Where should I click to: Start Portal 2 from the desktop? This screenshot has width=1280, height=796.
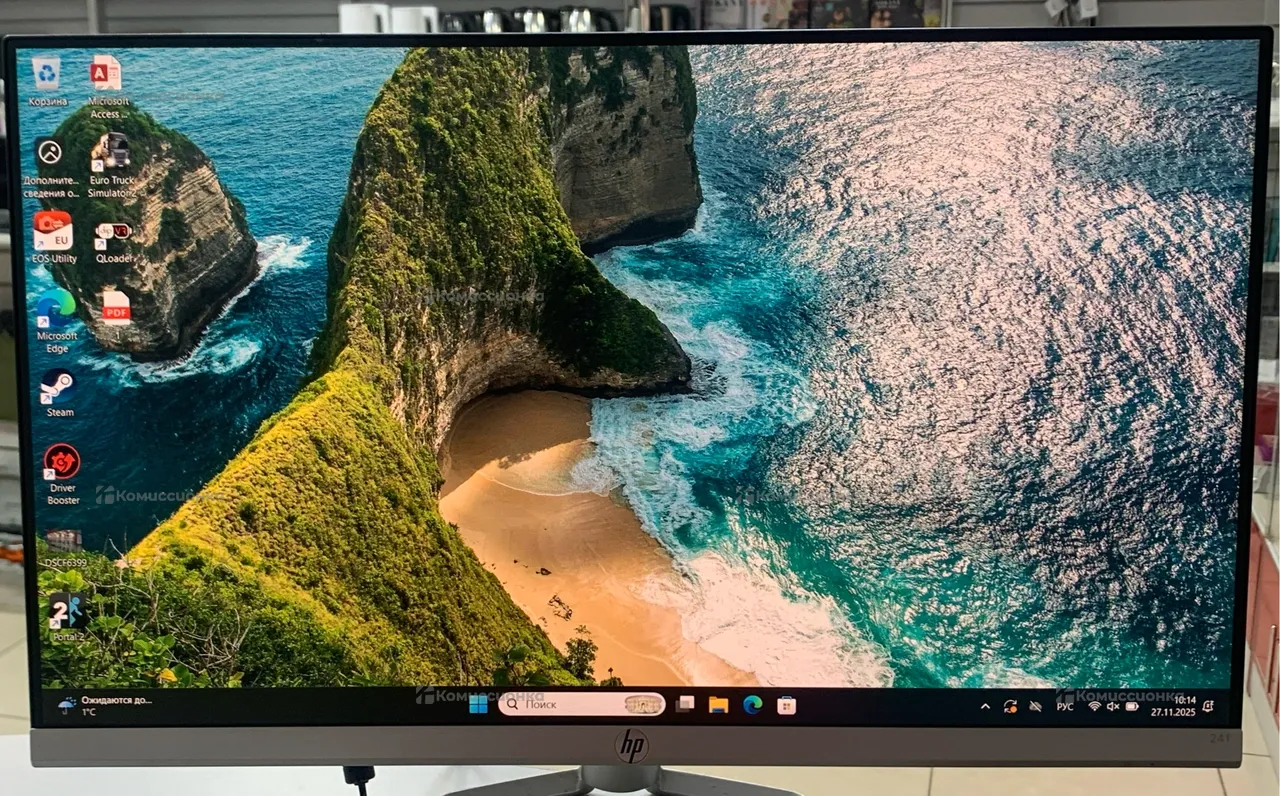66,610
